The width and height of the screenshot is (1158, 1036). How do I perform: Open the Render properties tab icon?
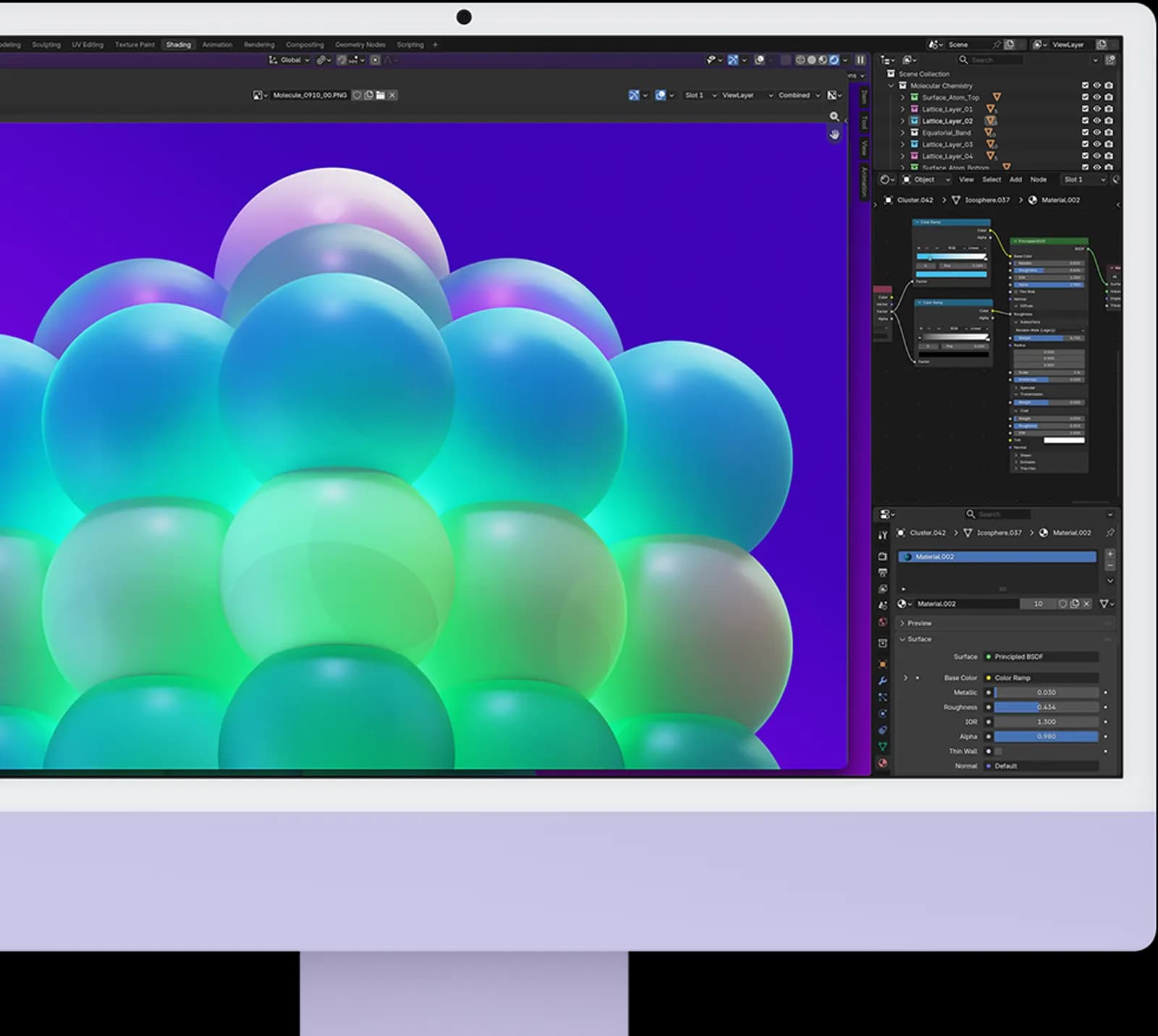(882, 556)
